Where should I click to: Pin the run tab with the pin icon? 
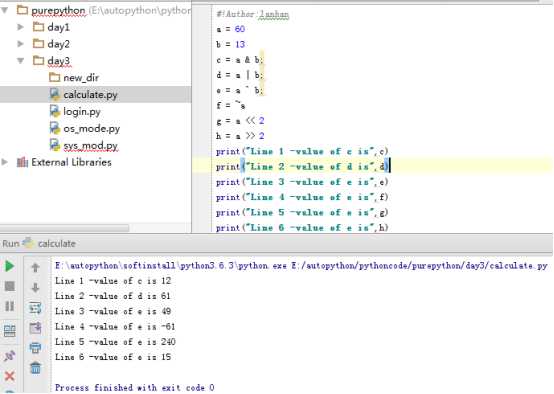[10, 355]
